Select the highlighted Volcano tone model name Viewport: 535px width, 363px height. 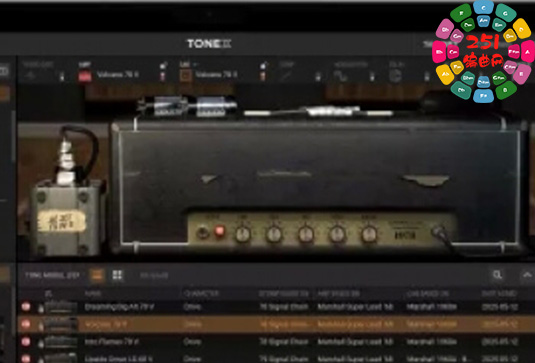click(106, 324)
